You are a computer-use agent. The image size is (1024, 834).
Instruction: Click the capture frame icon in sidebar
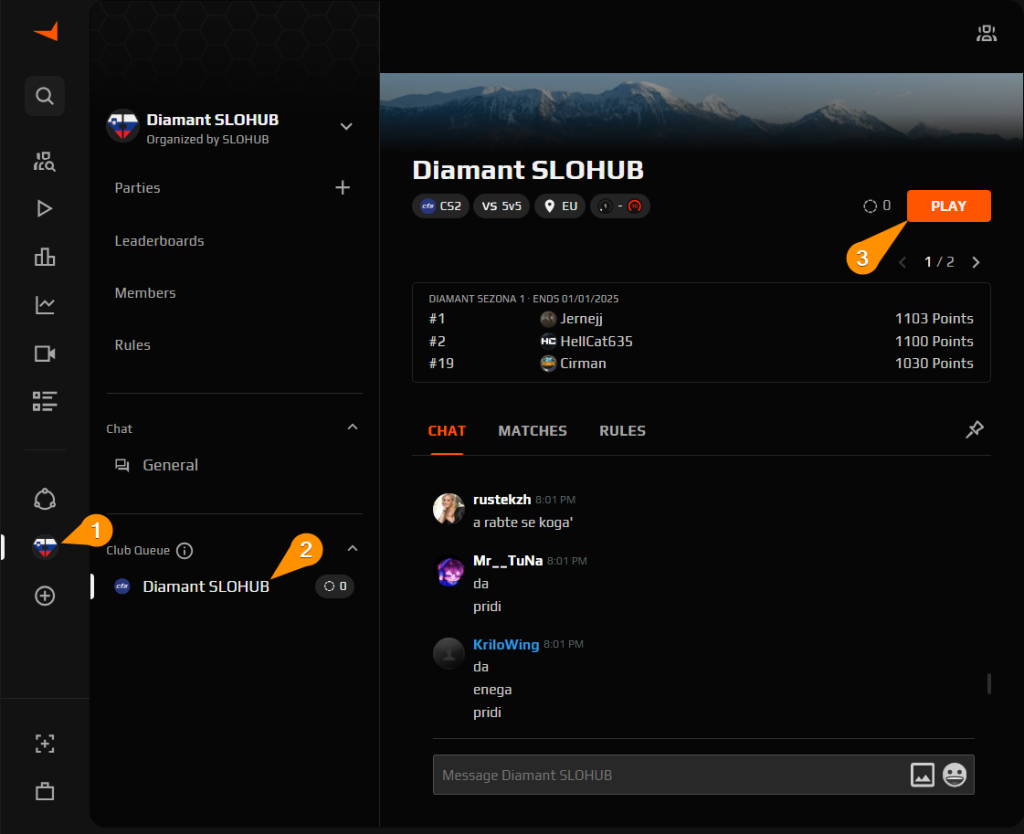point(44,743)
